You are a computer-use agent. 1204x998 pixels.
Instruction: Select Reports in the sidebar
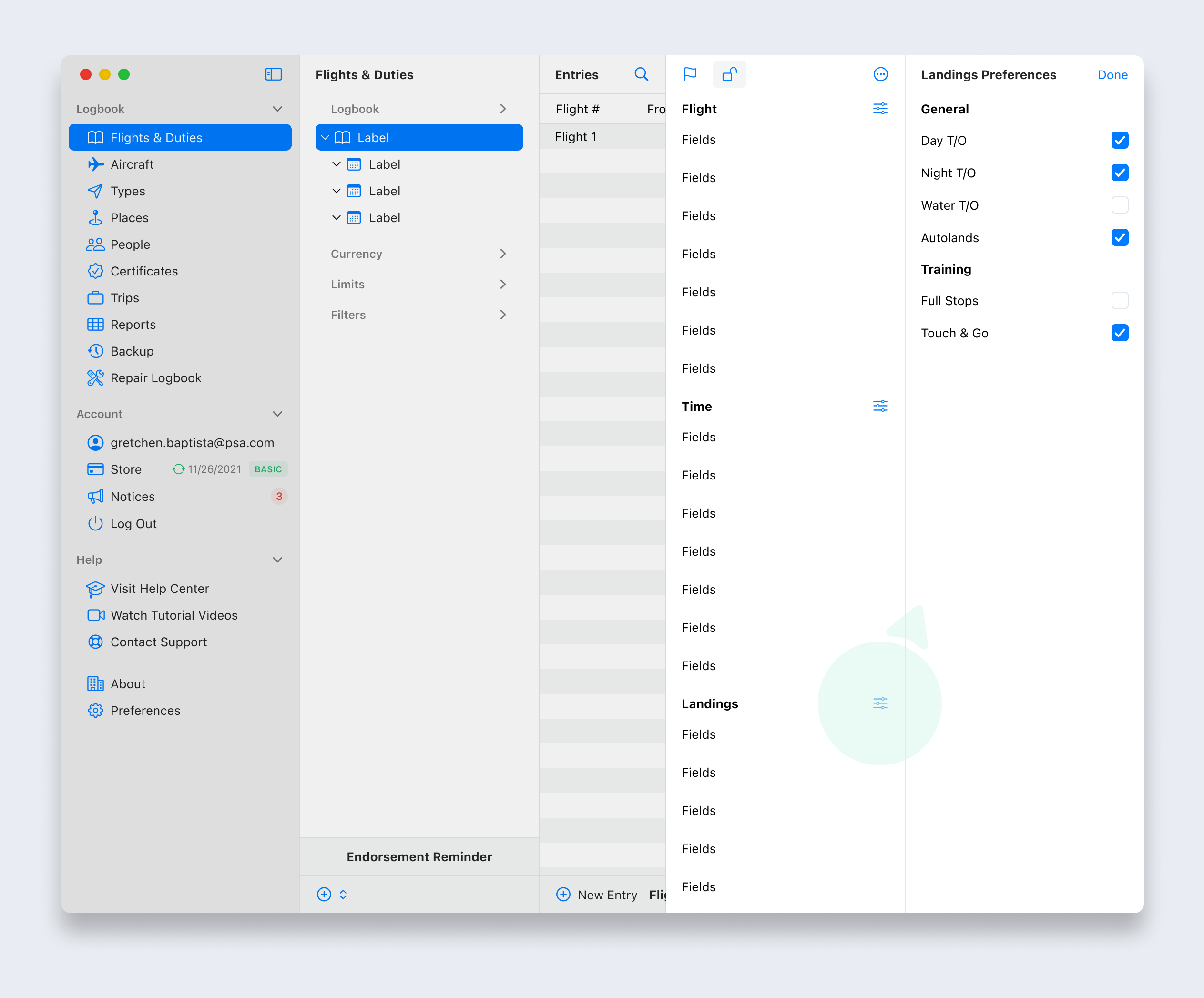(x=133, y=325)
